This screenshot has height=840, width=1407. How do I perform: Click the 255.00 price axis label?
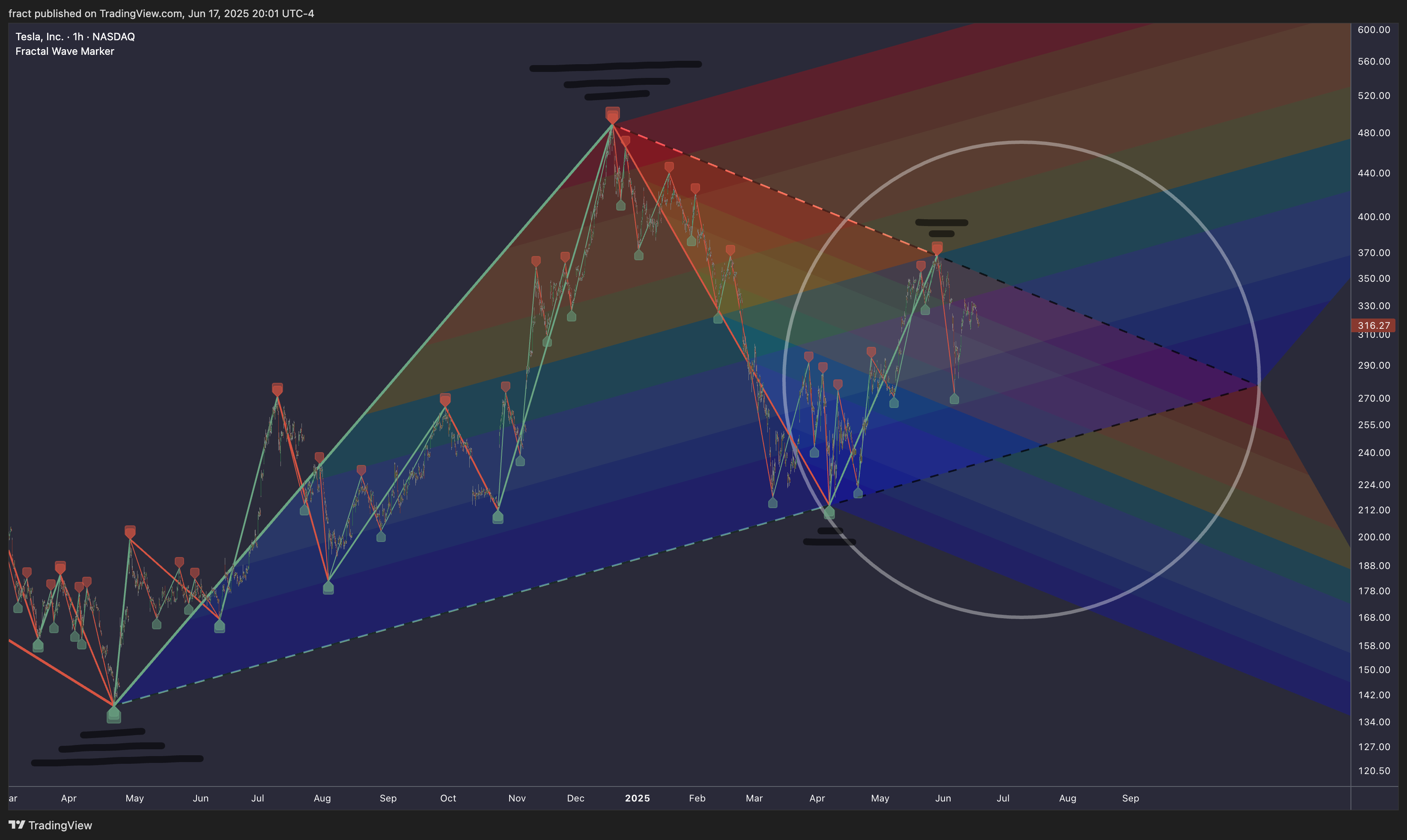point(1374,425)
